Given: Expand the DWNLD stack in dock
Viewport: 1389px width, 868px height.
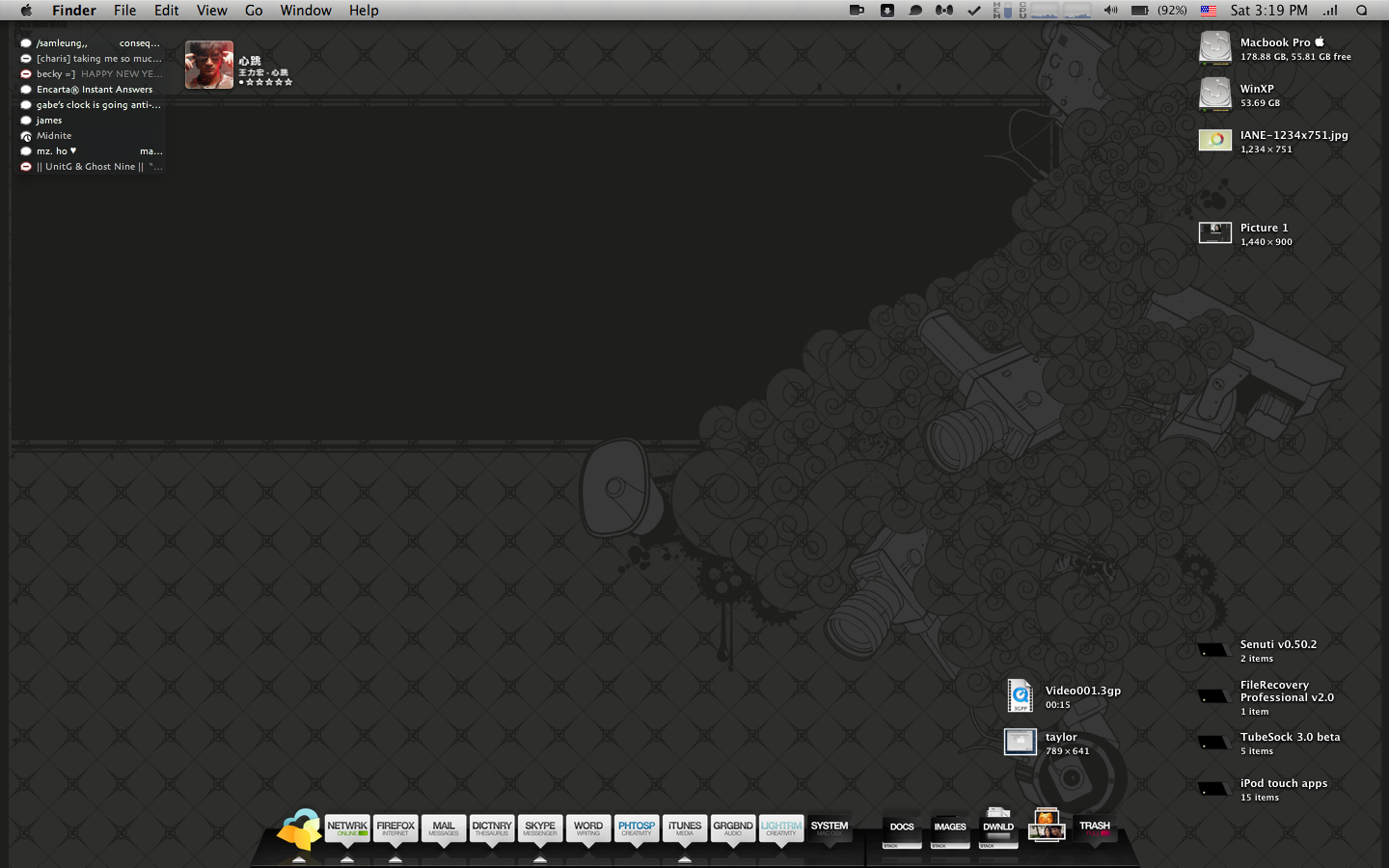Looking at the screenshot, I should point(998,827).
